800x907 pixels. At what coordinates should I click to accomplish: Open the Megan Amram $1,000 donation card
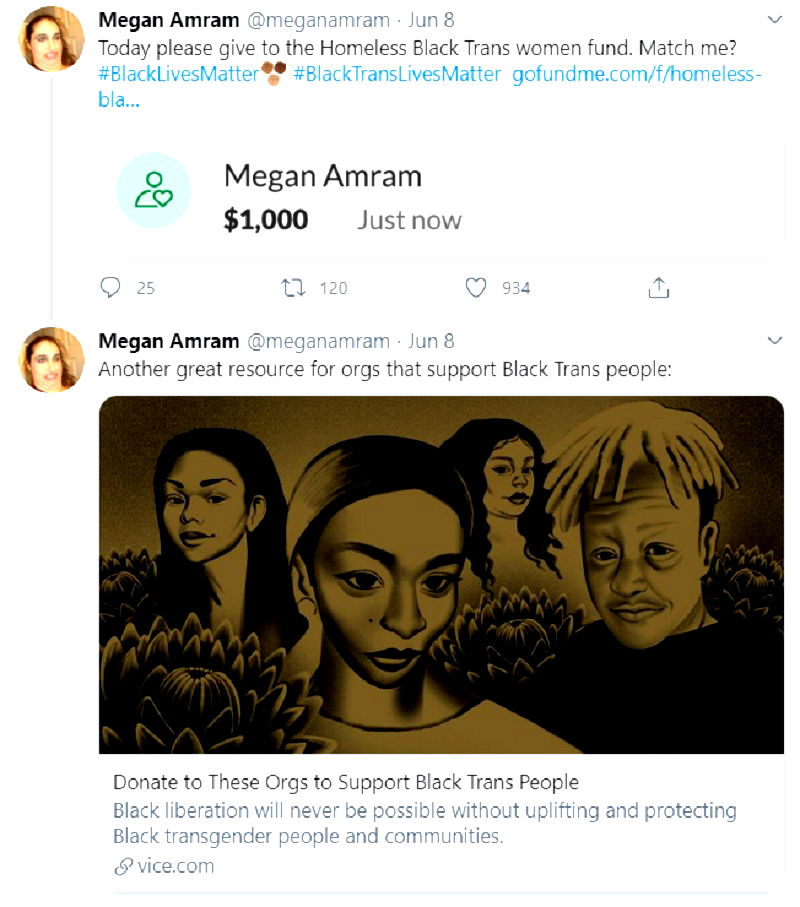coord(440,196)
